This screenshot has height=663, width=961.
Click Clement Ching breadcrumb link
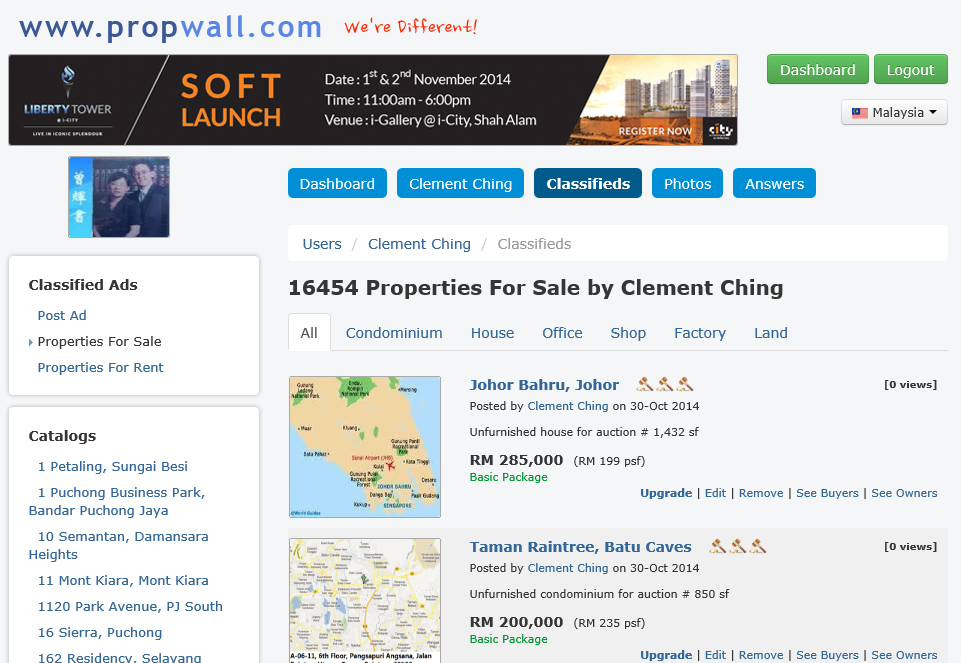point(419,244)
